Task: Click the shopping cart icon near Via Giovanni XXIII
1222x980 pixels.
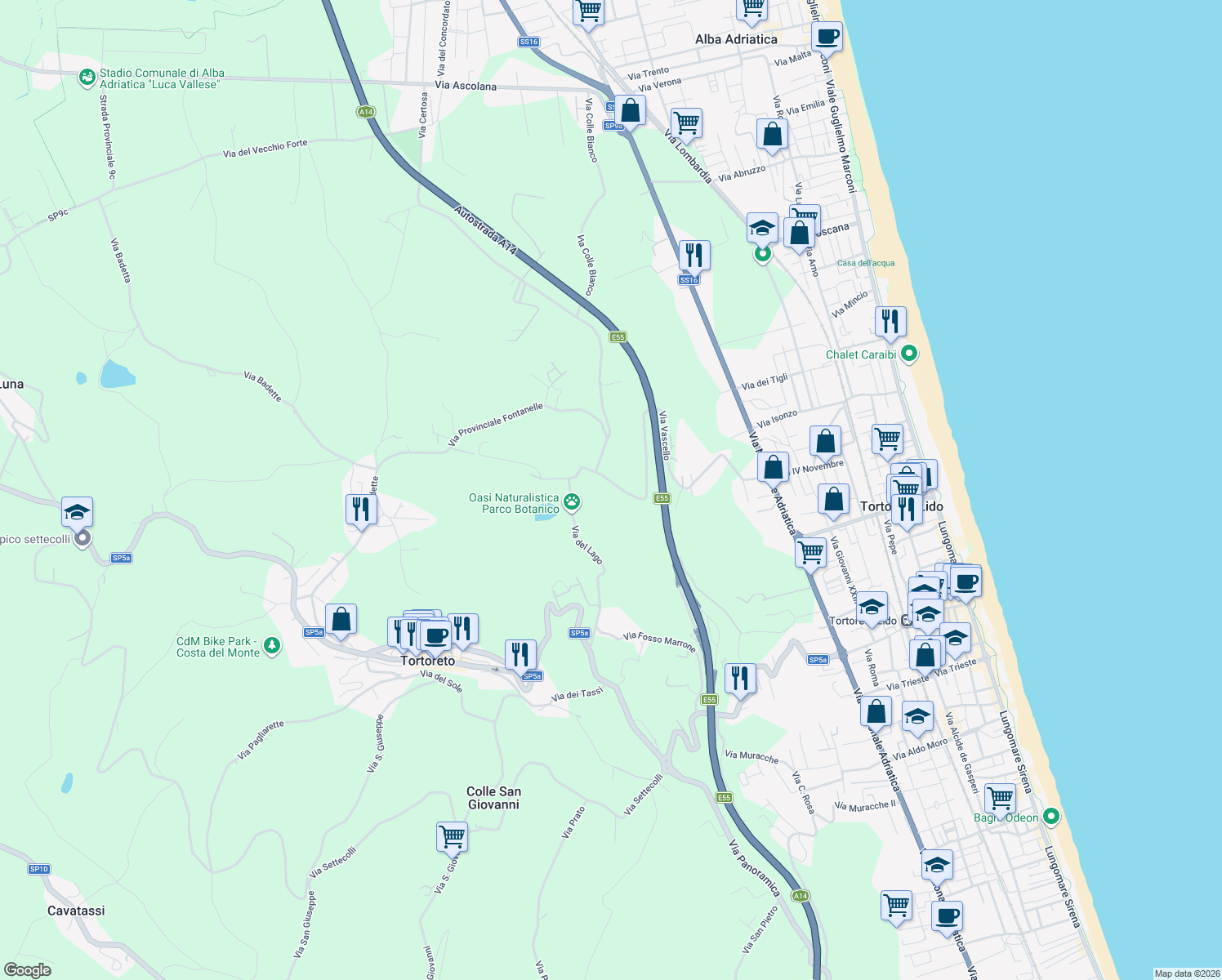Action: 809,552
